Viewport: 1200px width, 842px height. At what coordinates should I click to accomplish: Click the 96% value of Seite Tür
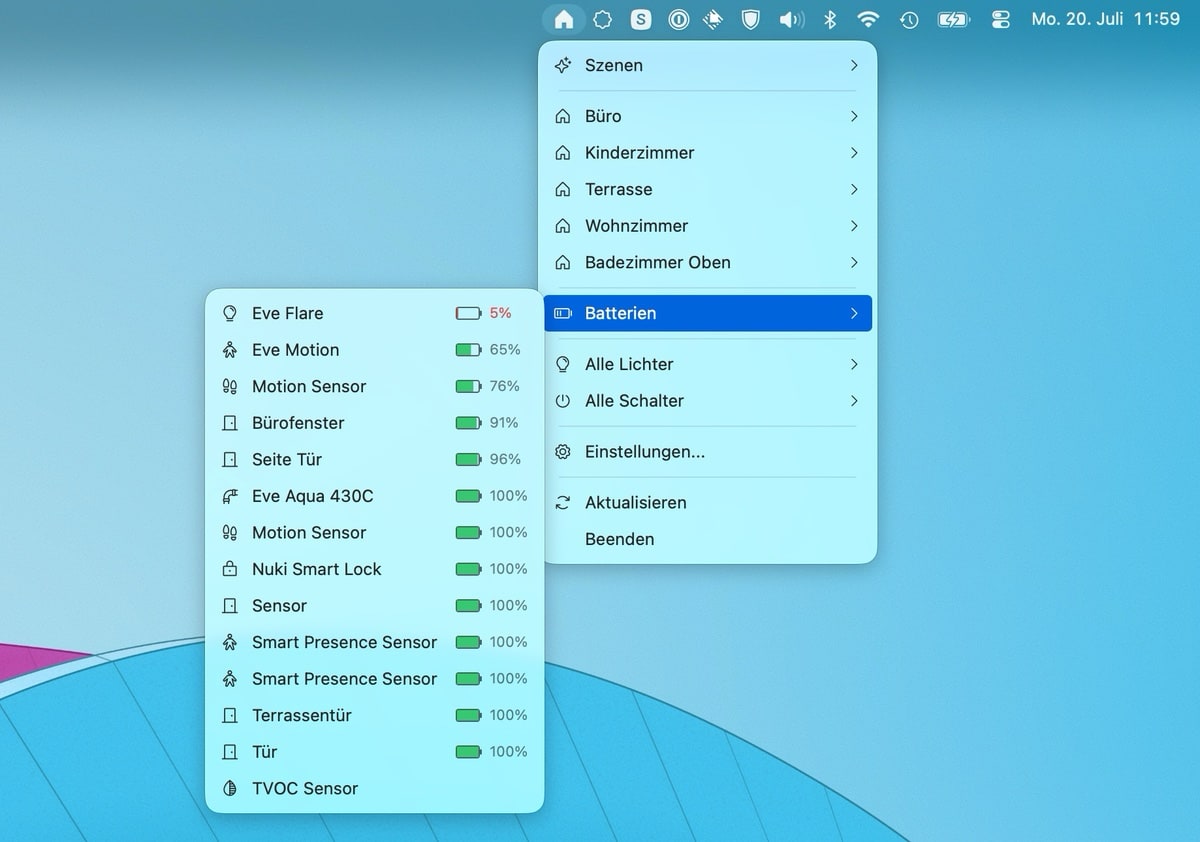point(505,459)
